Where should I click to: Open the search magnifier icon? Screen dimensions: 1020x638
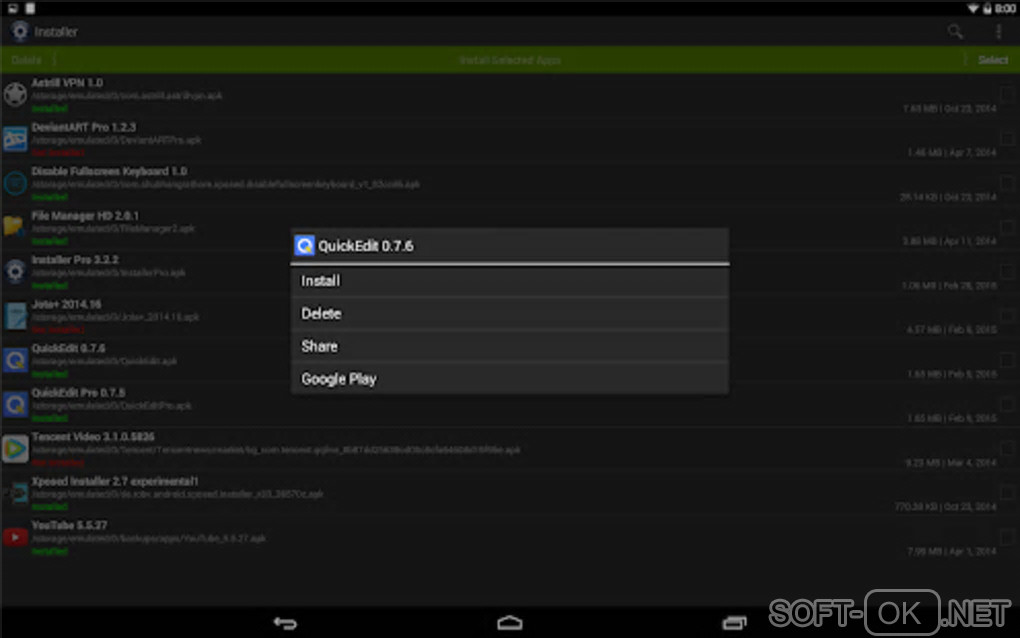point(954,31)
